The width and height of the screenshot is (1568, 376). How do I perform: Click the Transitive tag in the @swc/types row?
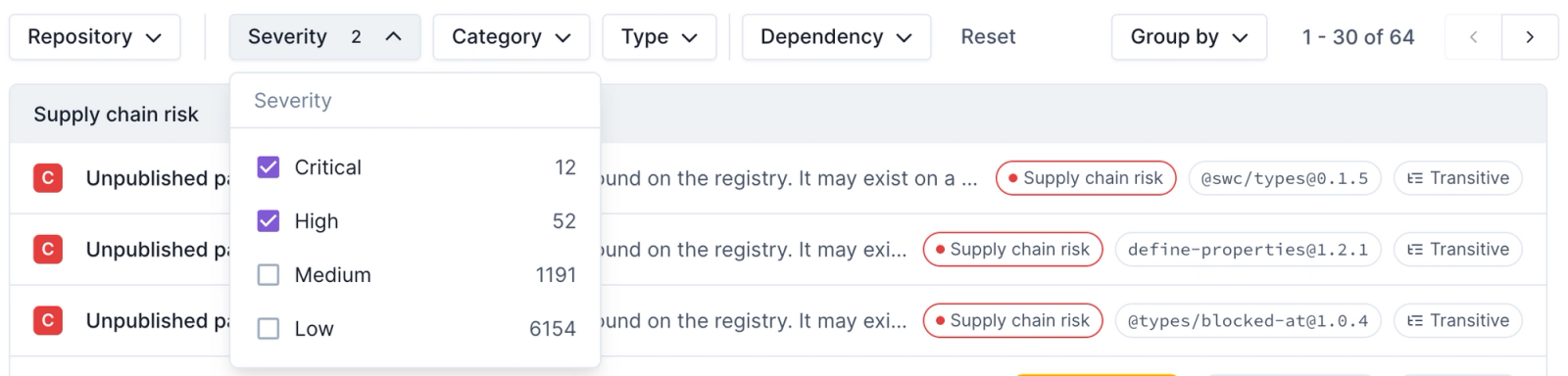click(1458, 178)
